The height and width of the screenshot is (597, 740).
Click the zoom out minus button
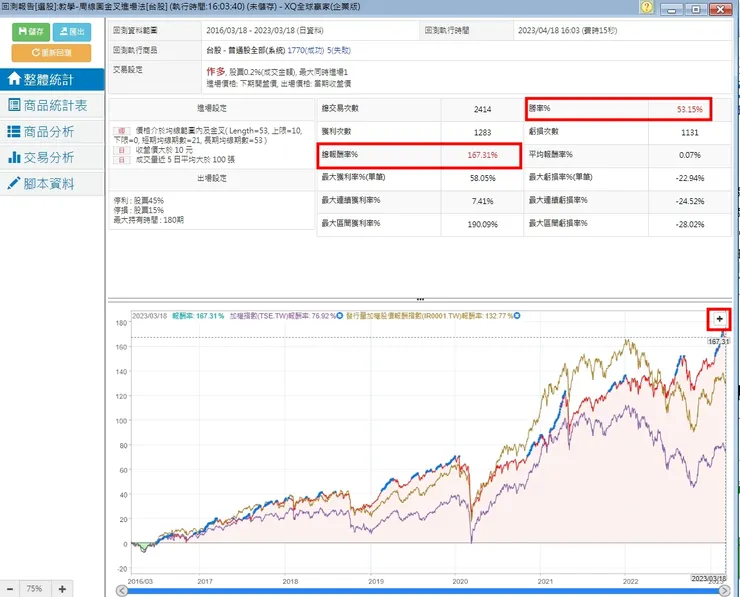pos(10,589)
